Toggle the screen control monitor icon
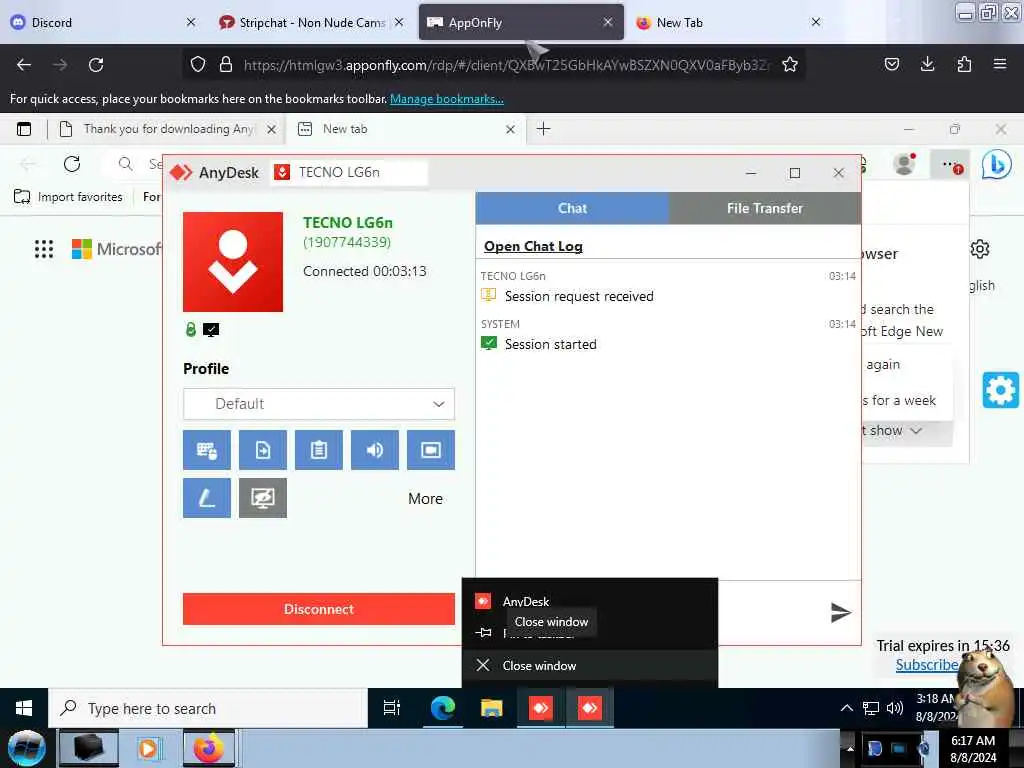Image resolution: width=1024 pixels, height=768 pixels. coord(431,450)
